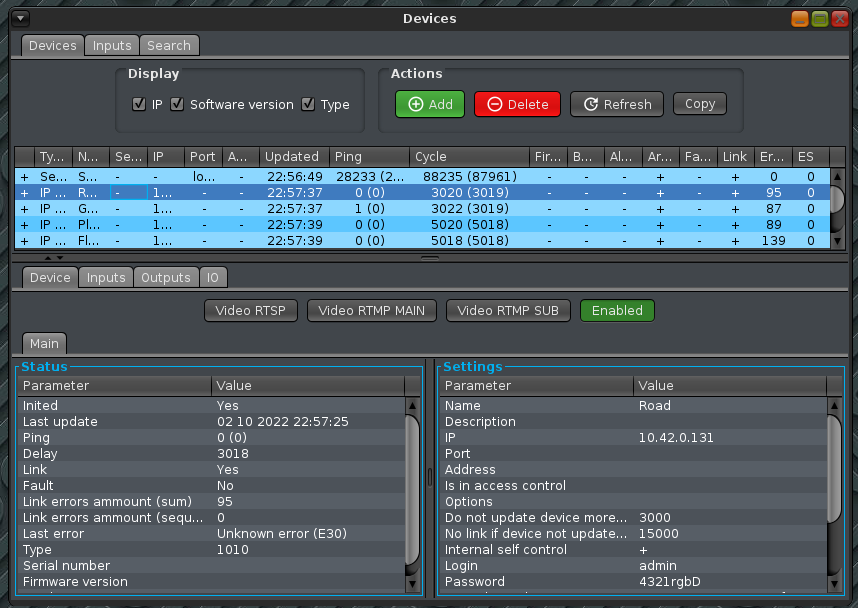Click the Video RTMP MAIN button
This screenshot has height=608, width=858.
pyautogui.click(x=371, y=311)
